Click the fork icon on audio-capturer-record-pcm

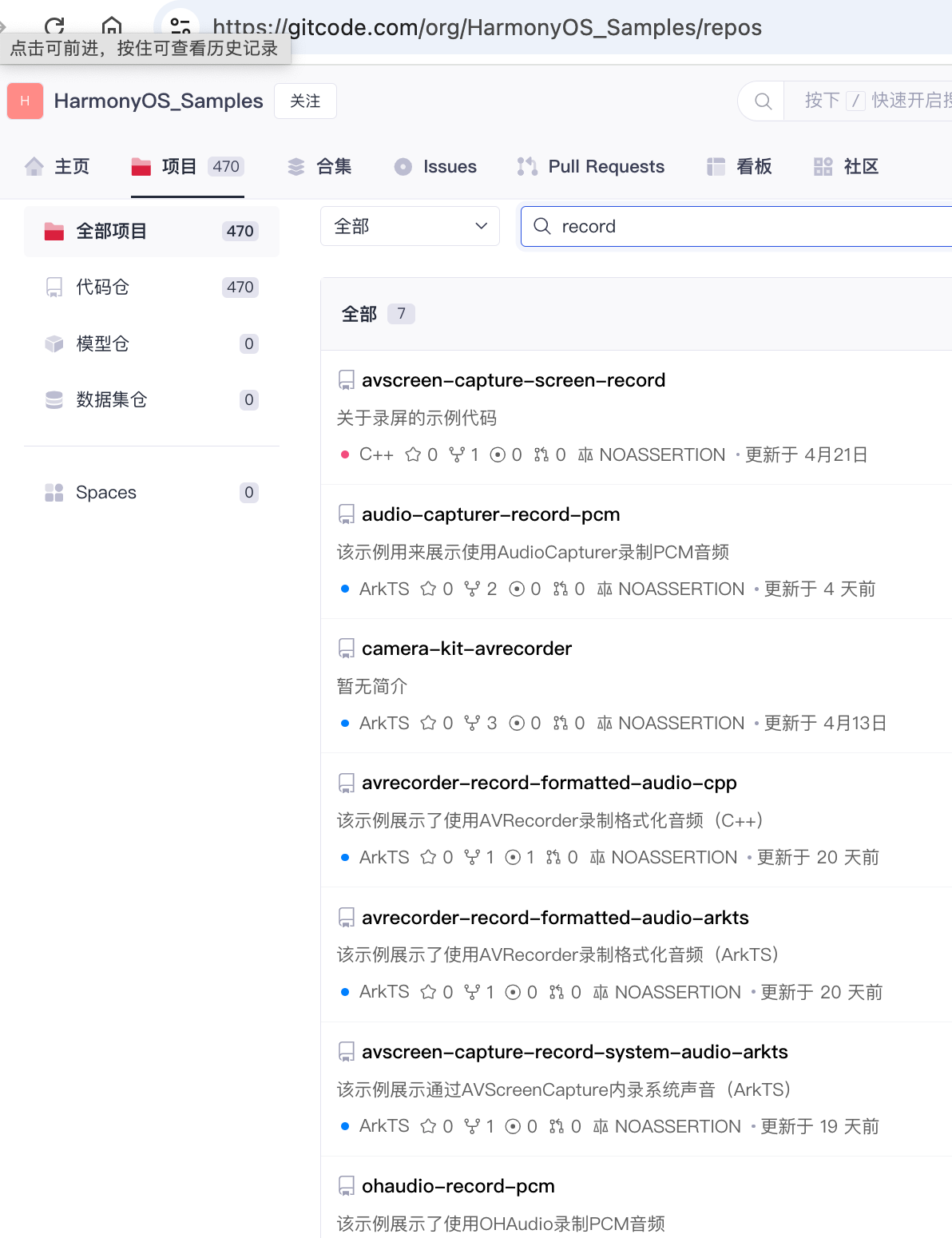(472, 589)
